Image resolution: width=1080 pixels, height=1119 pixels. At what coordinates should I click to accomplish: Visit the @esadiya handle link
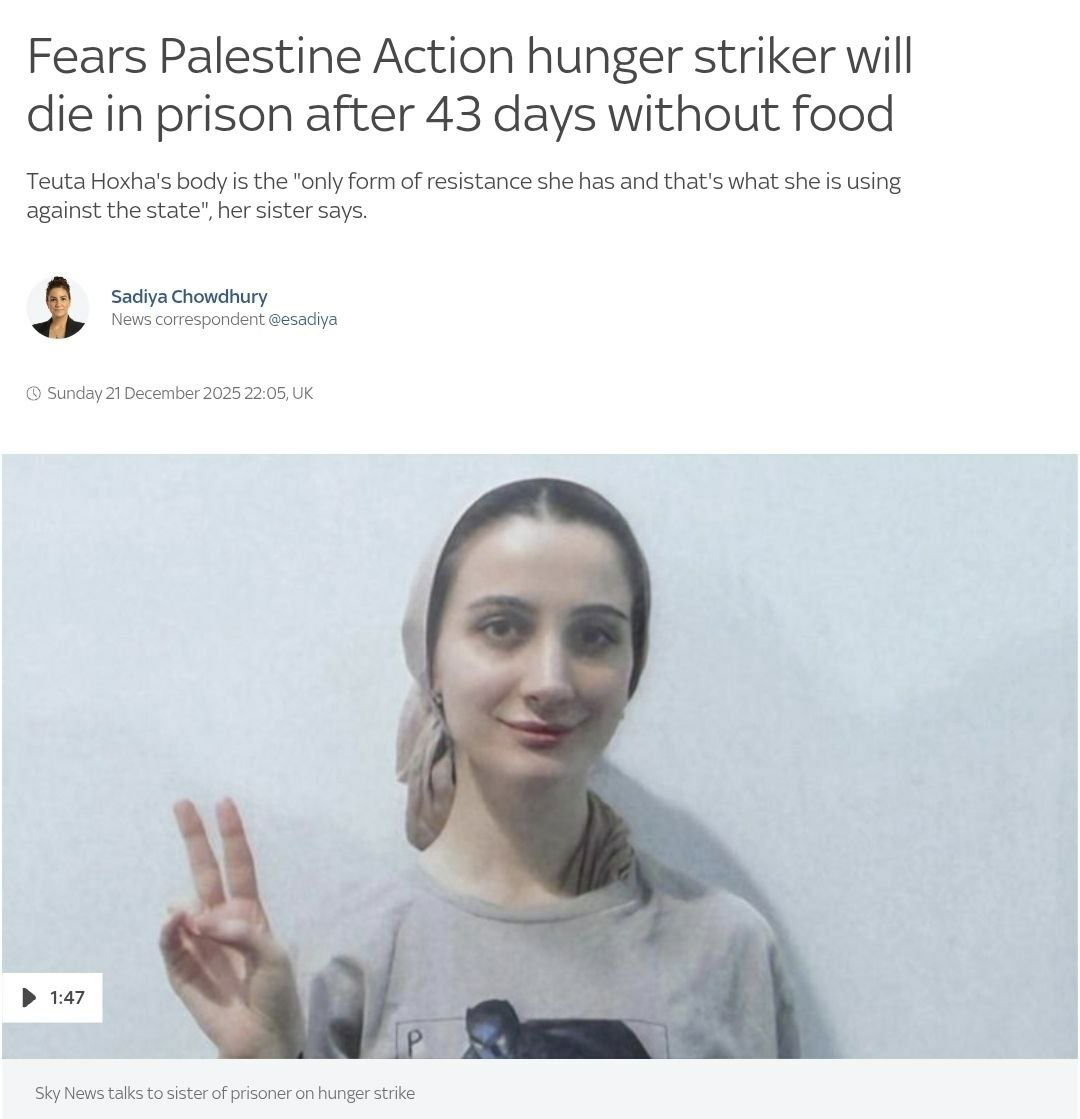point(303,319)
